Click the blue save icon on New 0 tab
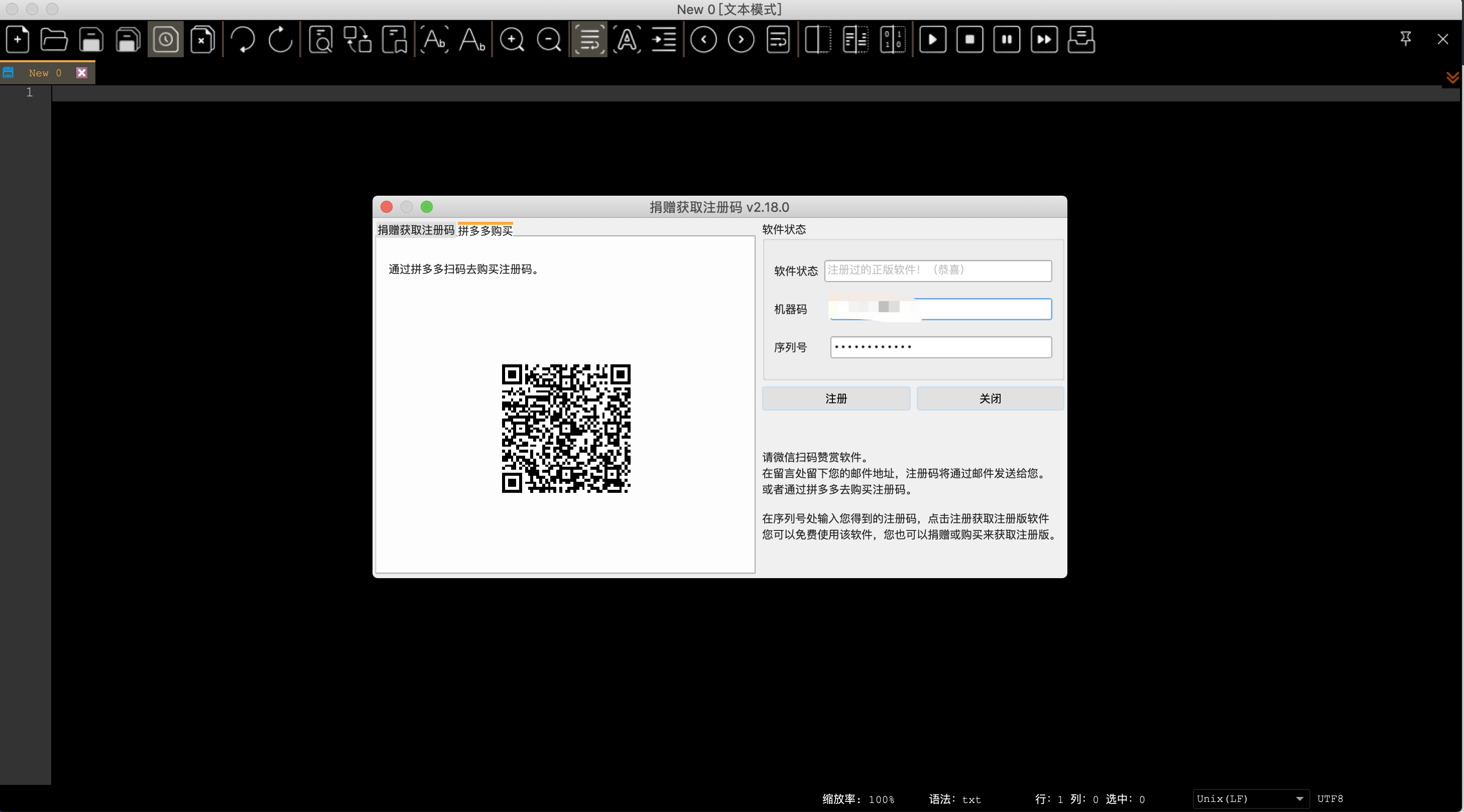Screen dimensions: 1464x812 9,73
